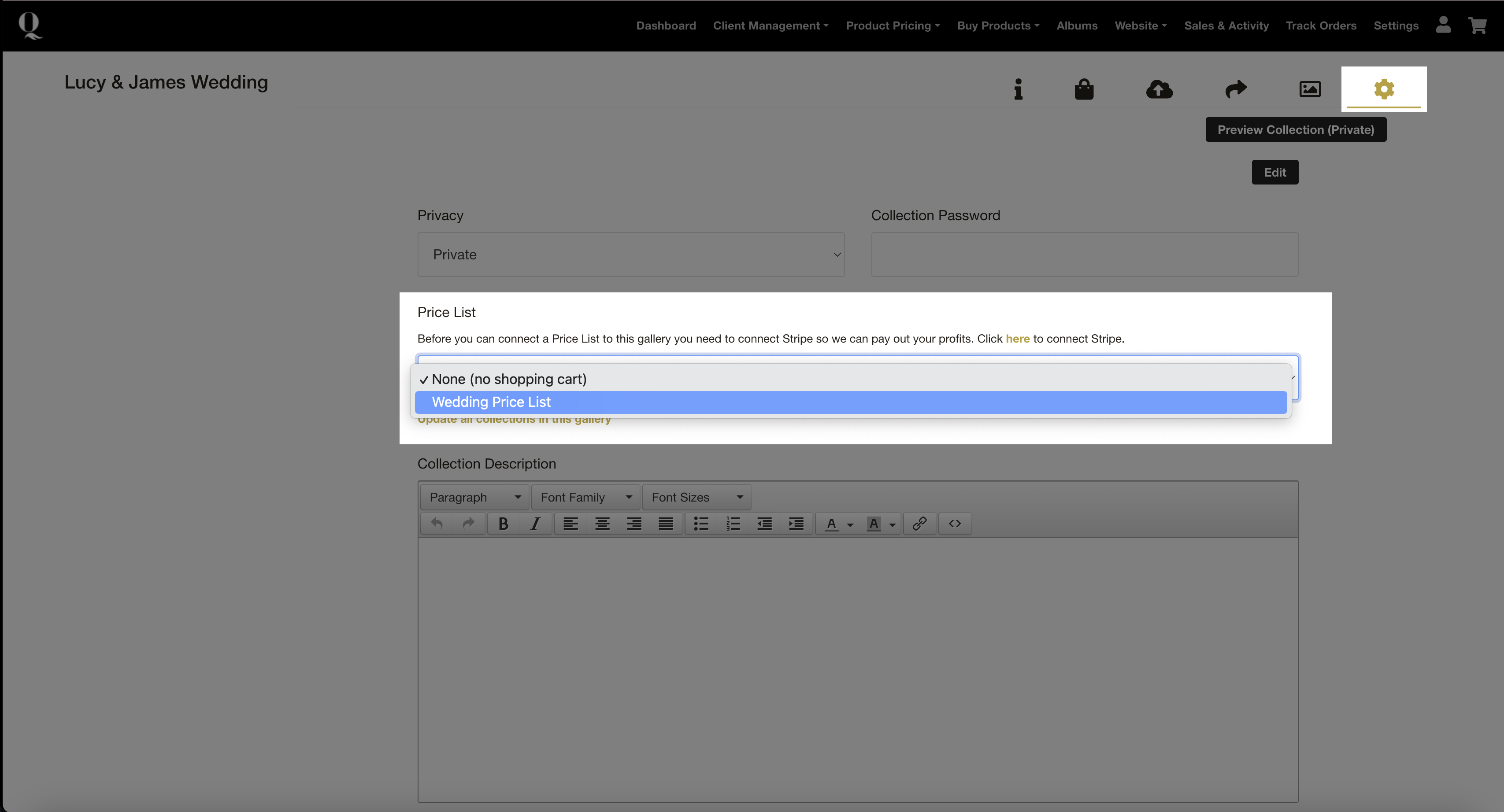Click the share arrow icon
Screen dimensions: 1504x812
(1235, 89)
